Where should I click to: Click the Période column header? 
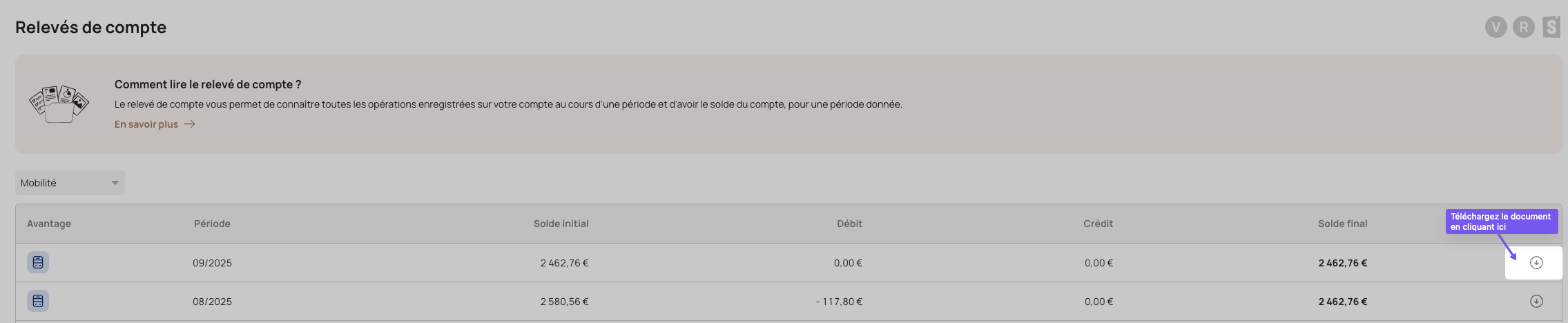[212, 224]
